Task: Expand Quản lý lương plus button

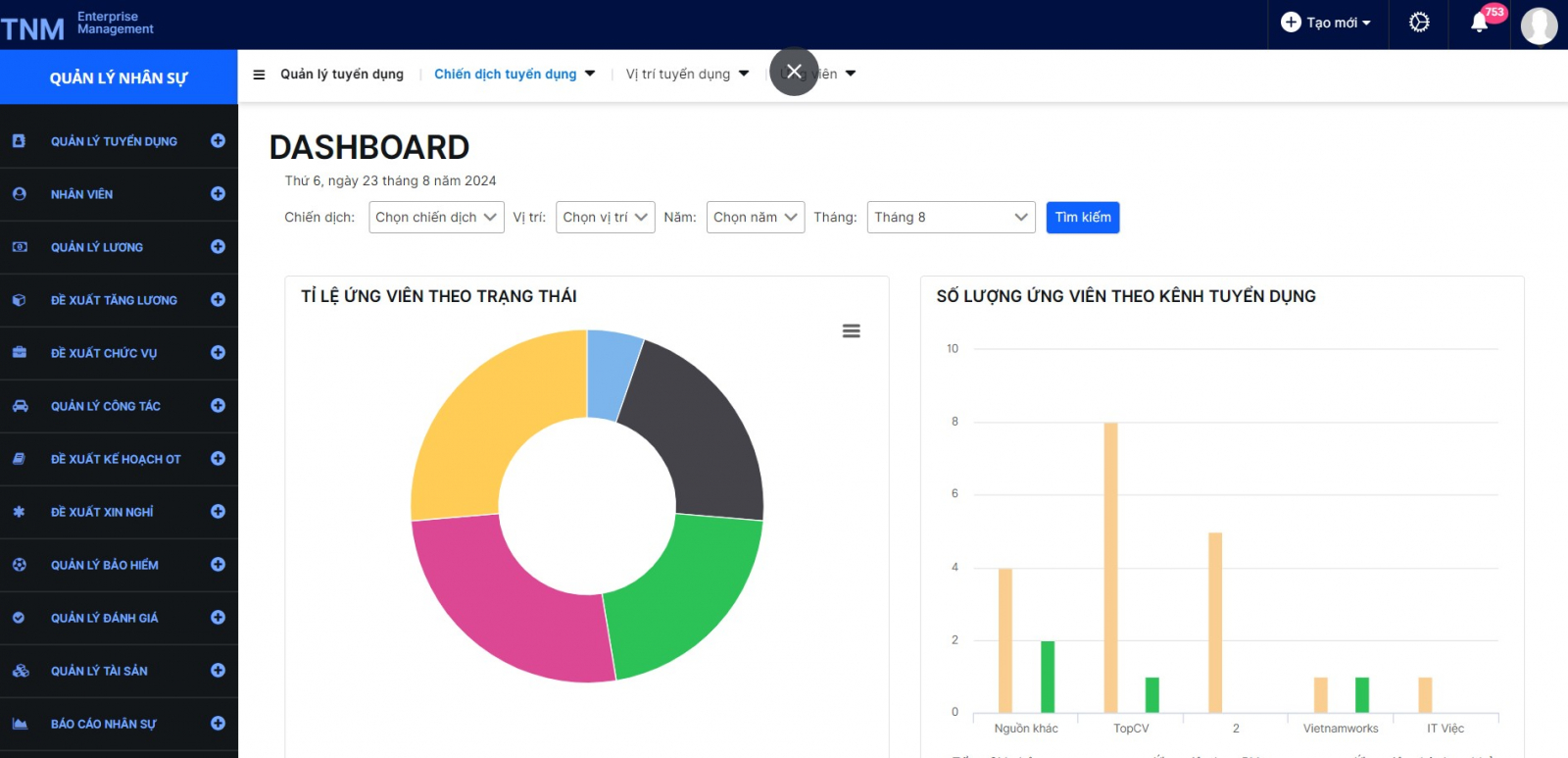Action: (218, 247)
